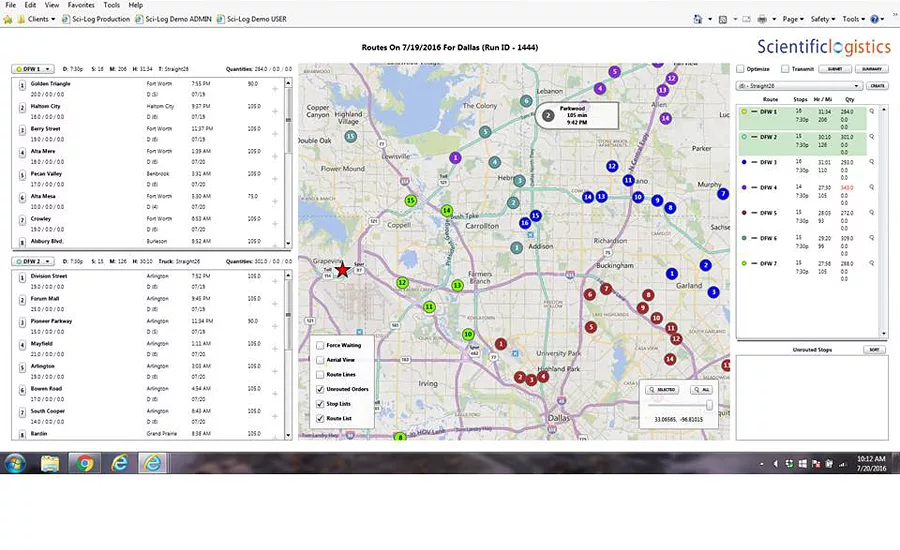Viewport: 900px width, 550px height.
Task: Click green stop marker 15 near Coppell
Action: coord(410,200)
